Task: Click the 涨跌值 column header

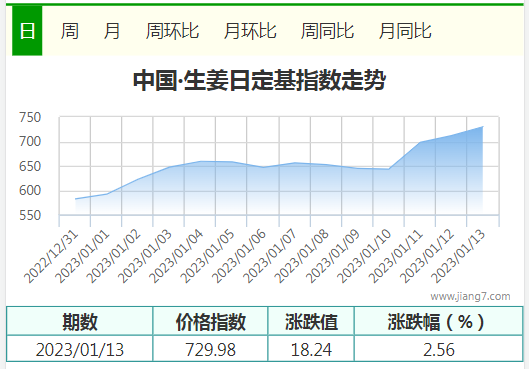Action: (311, 321)
